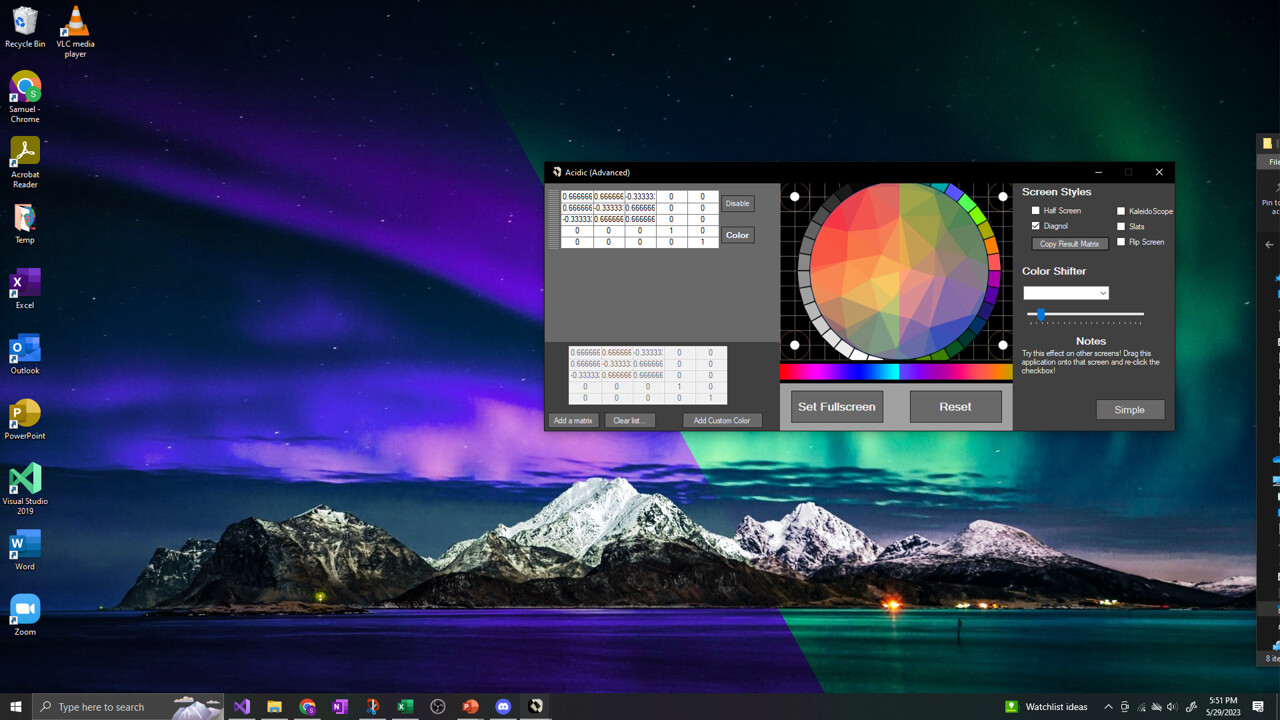Screen dimensions: 1280x720
Task: Open Google Chrome from the taskbar
Action: pos(307,706)
